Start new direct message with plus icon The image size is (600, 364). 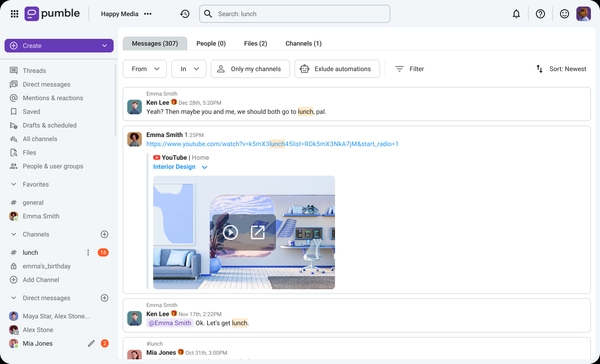click(104, 298)
